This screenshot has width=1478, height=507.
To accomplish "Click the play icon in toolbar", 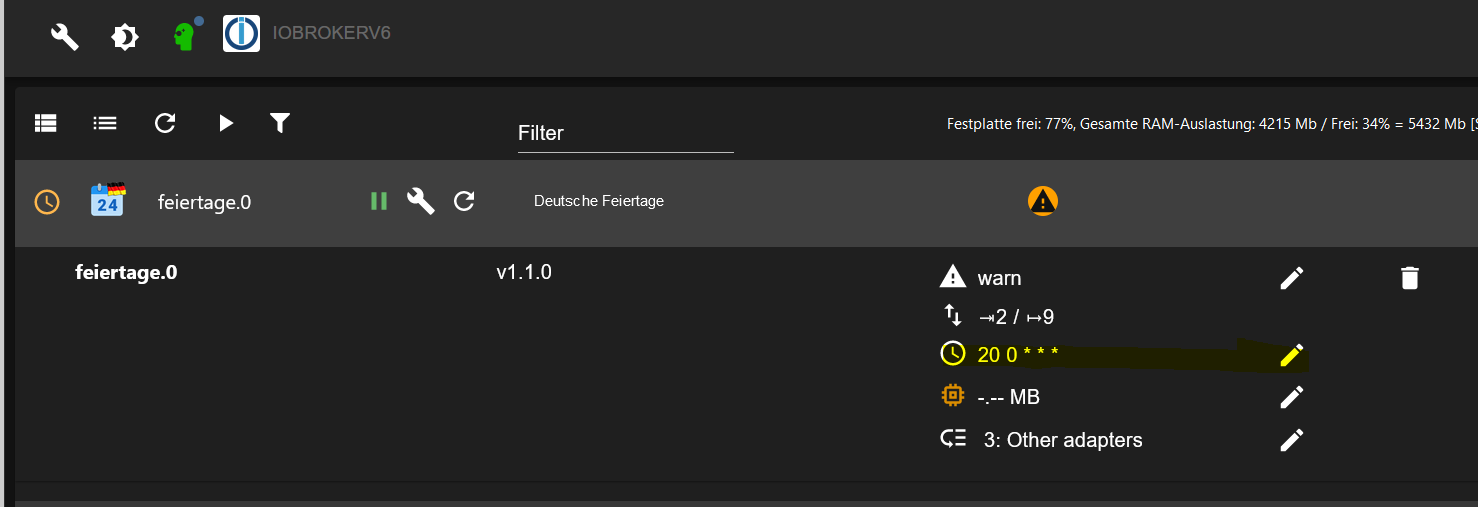I will coord(226,123).
